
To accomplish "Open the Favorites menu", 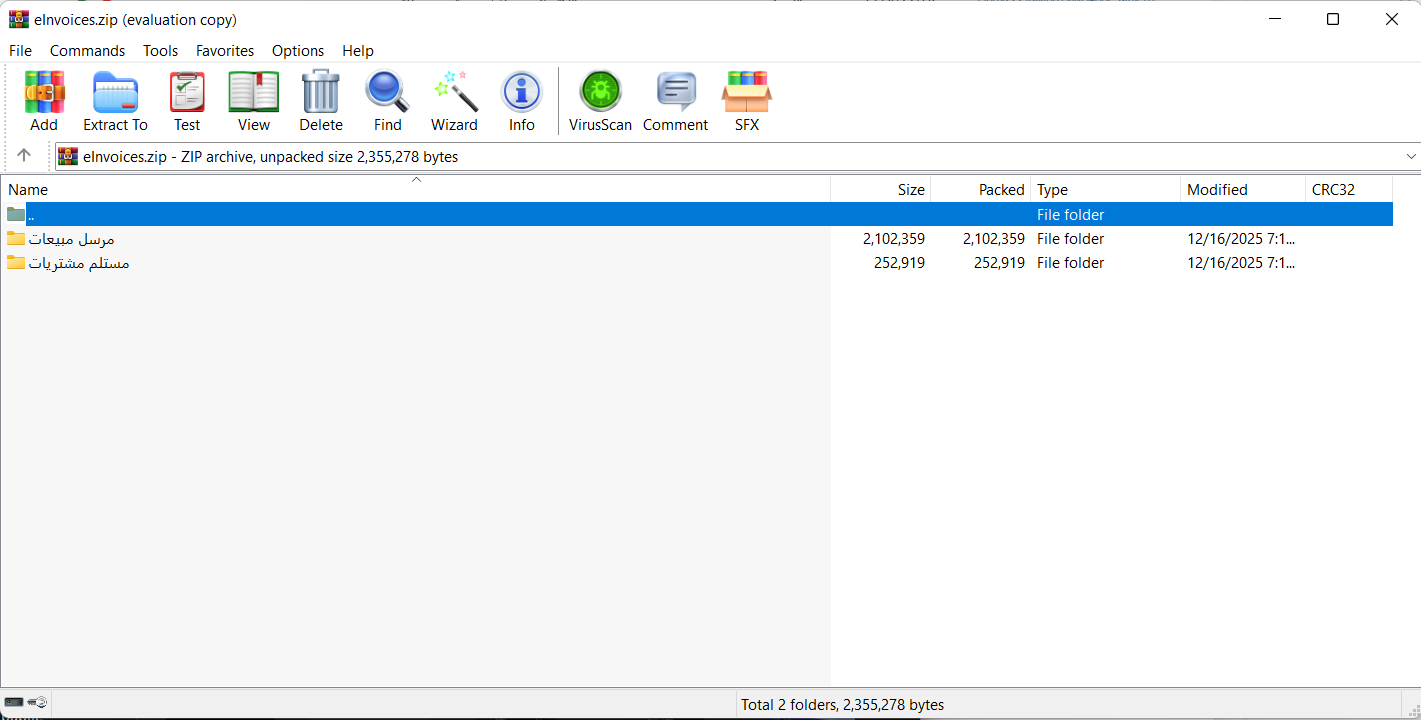I will pos(225,51).
